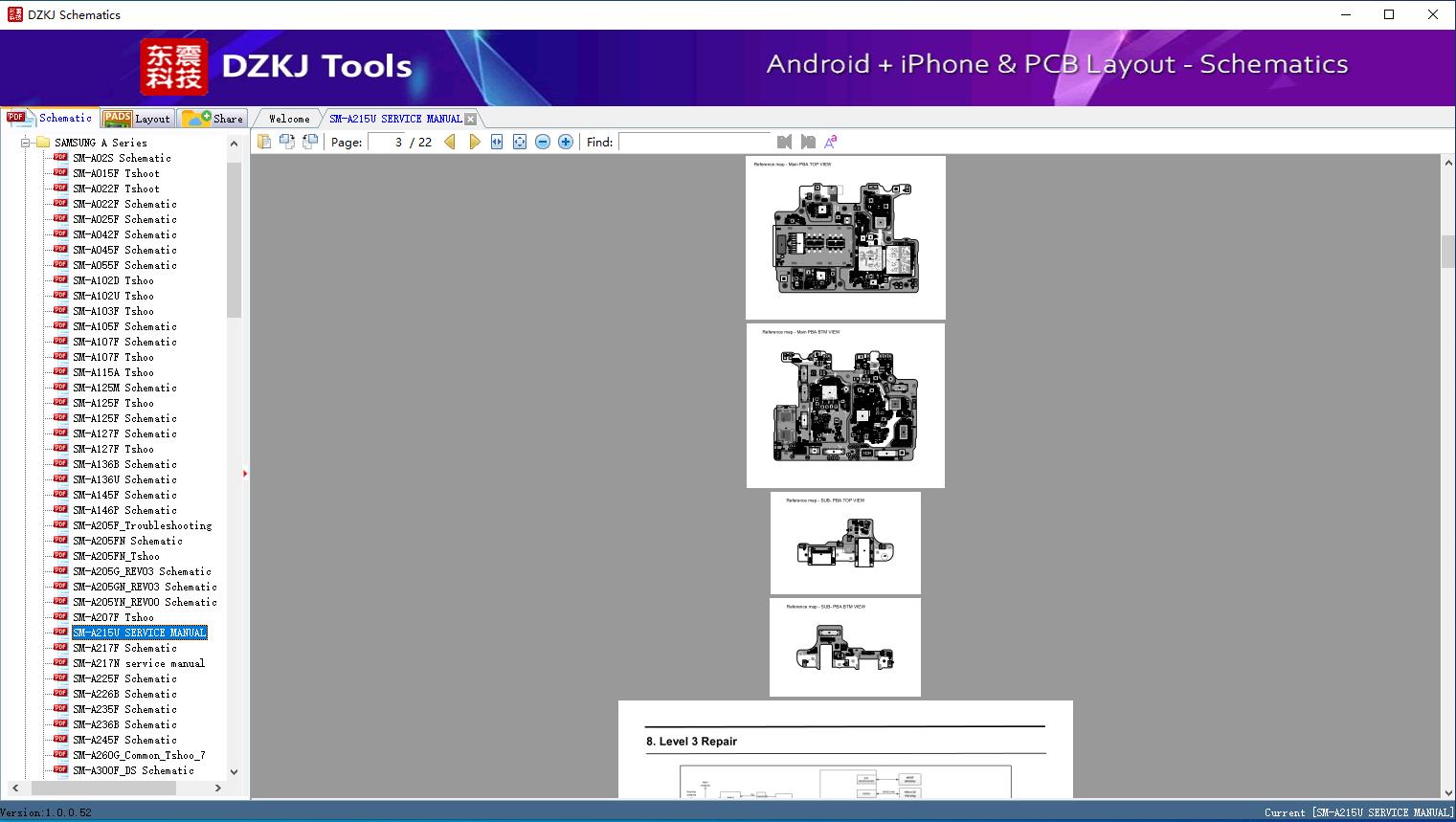Viewport: 1456px width, 822px height.
Task: Open SM-A015F Tshoot in the tree
Action: point(116,173)
